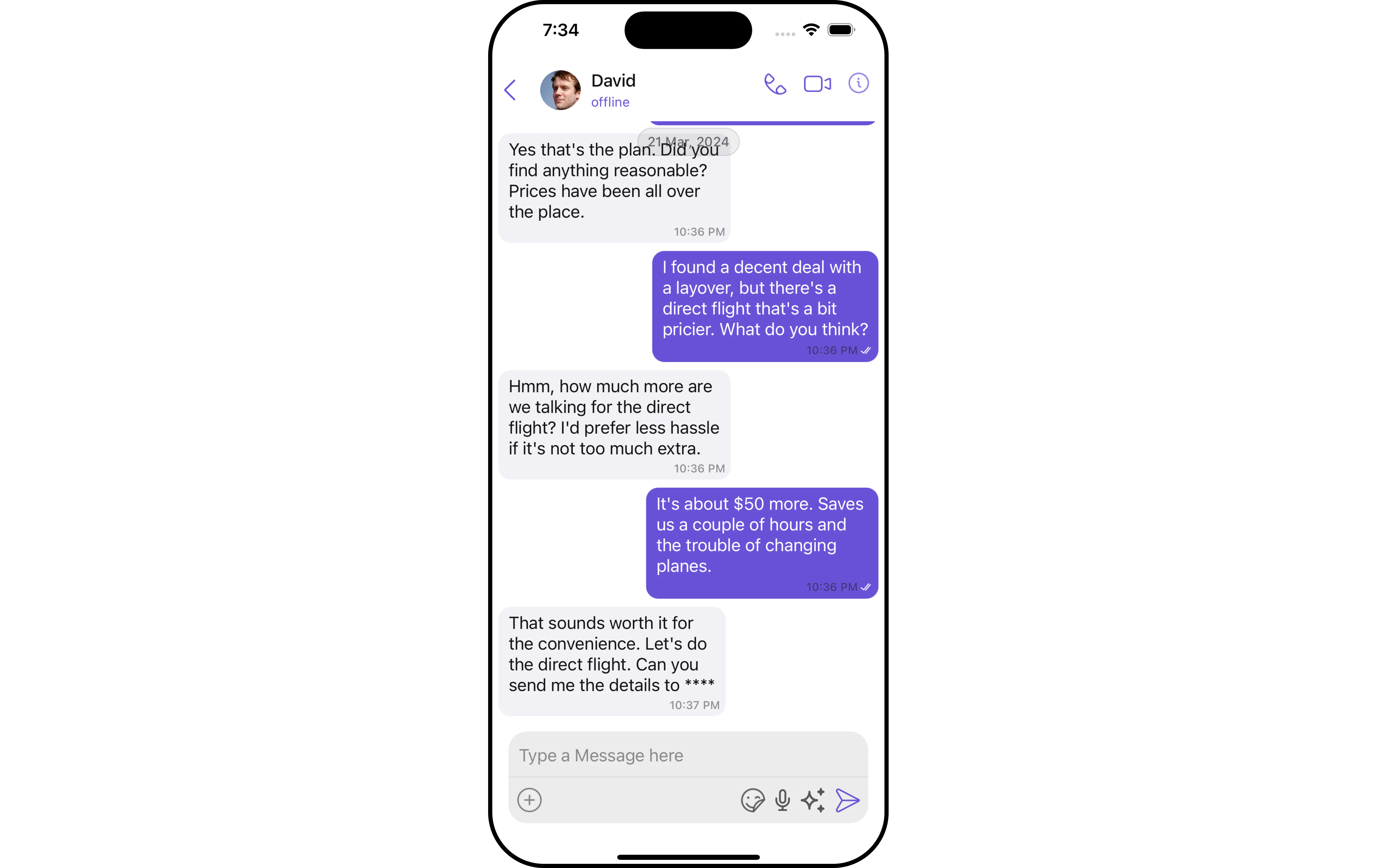Go back using the chevron arrow
Viewport: 1377px width, 868px height.
click(x=510, y=90)
